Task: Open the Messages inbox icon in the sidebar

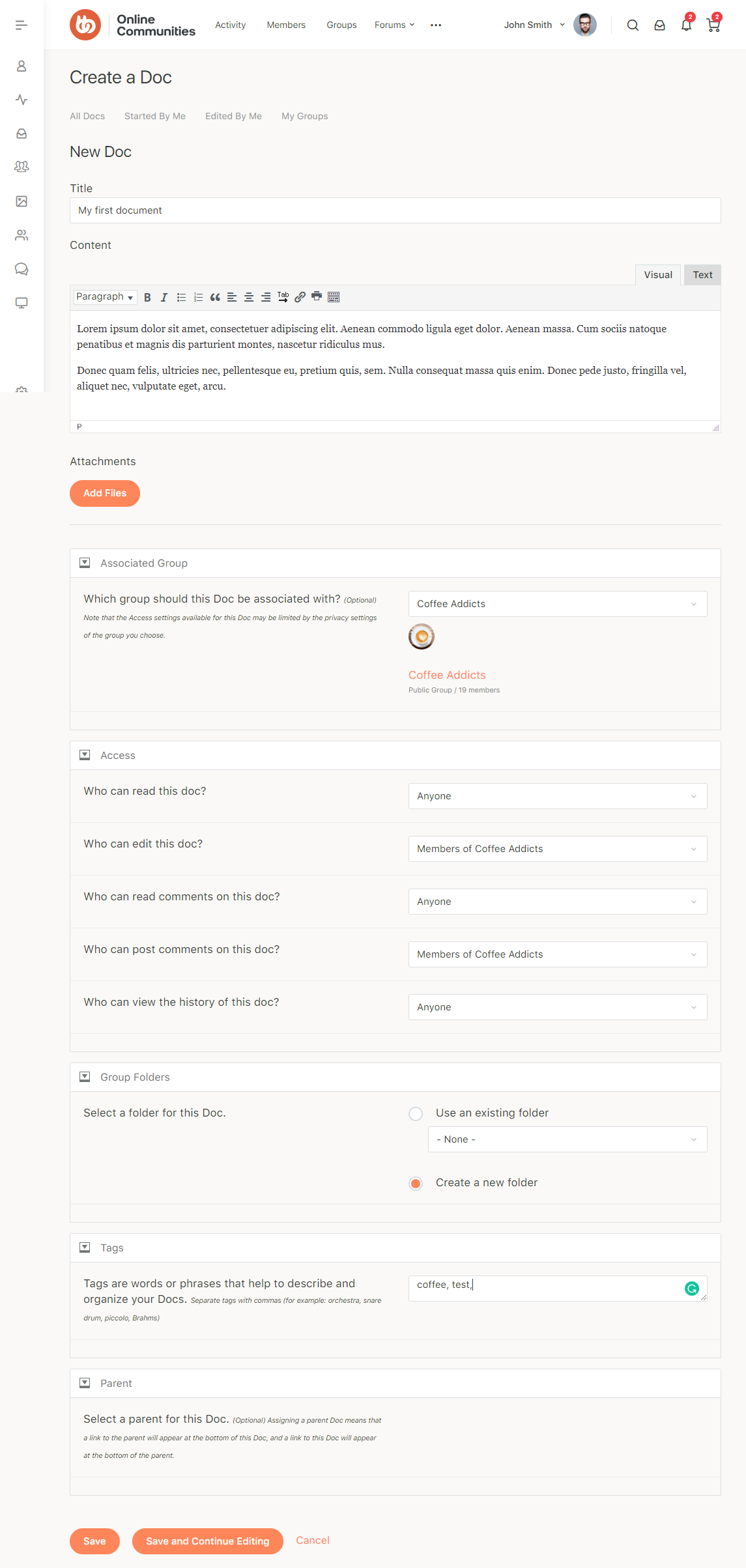Action: coord(22,134)
